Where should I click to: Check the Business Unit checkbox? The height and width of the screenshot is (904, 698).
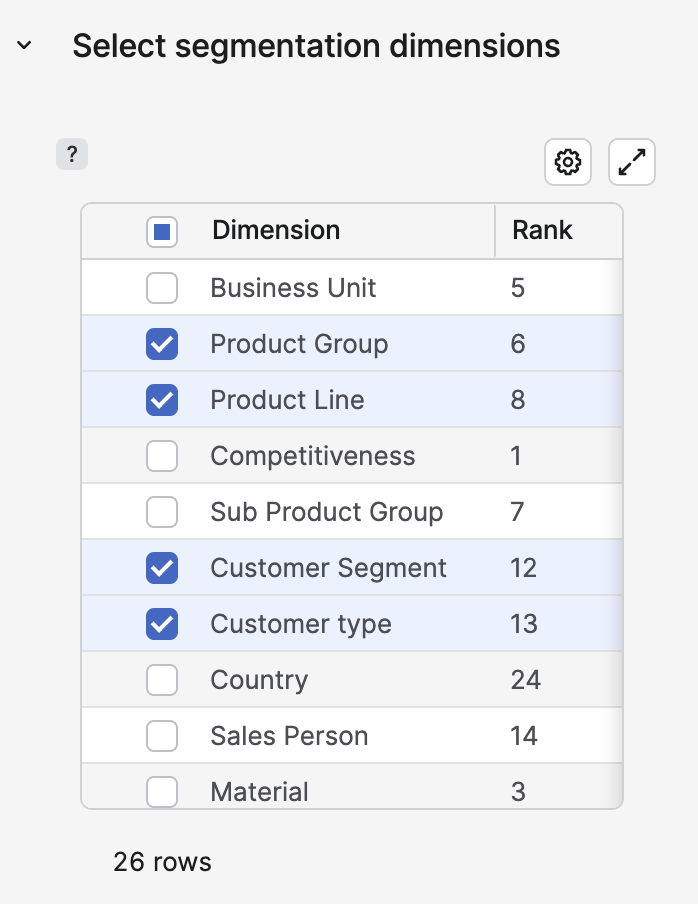click(162, 288)
